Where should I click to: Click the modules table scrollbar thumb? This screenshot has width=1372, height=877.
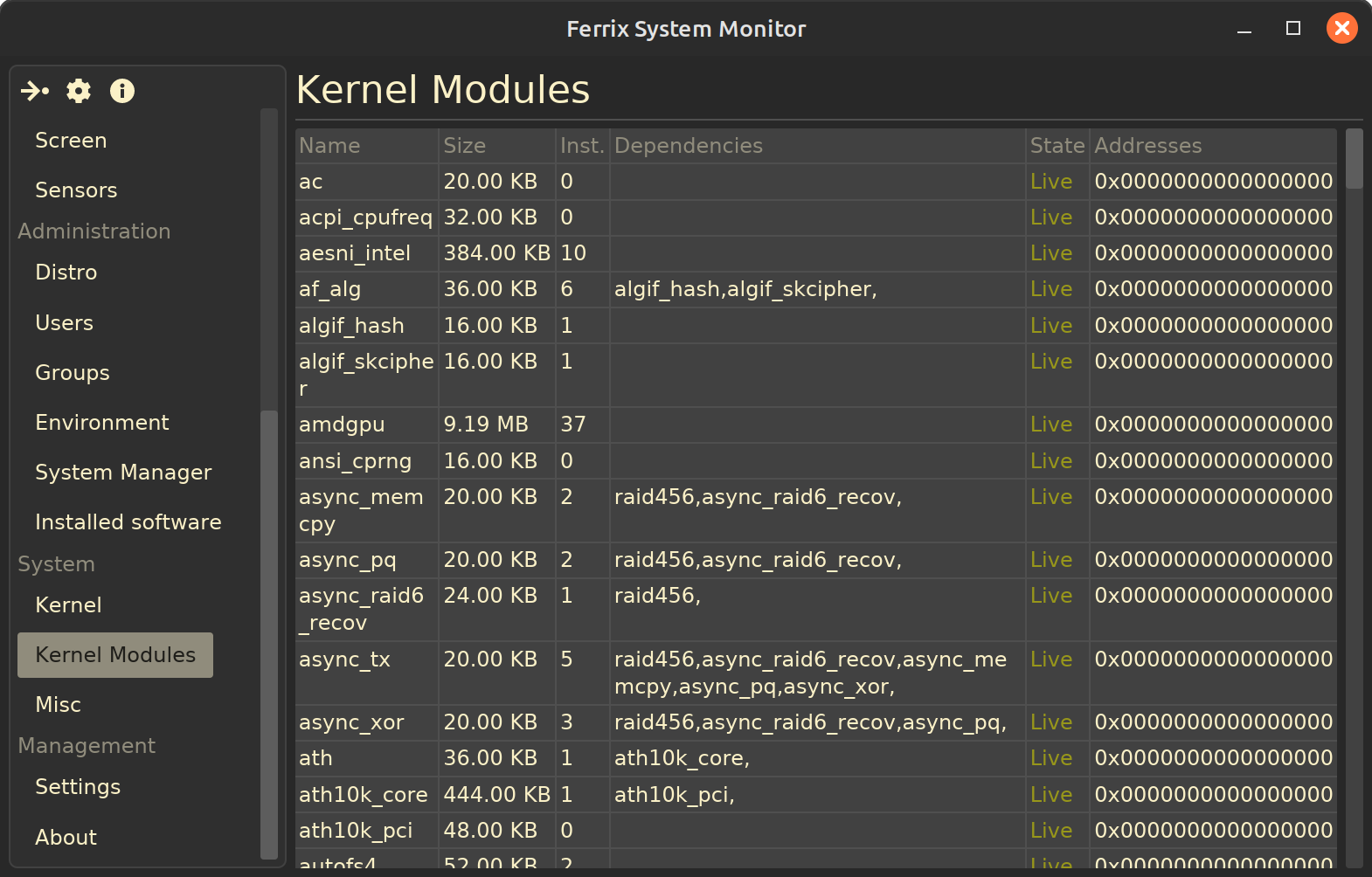click(1354, 159)
